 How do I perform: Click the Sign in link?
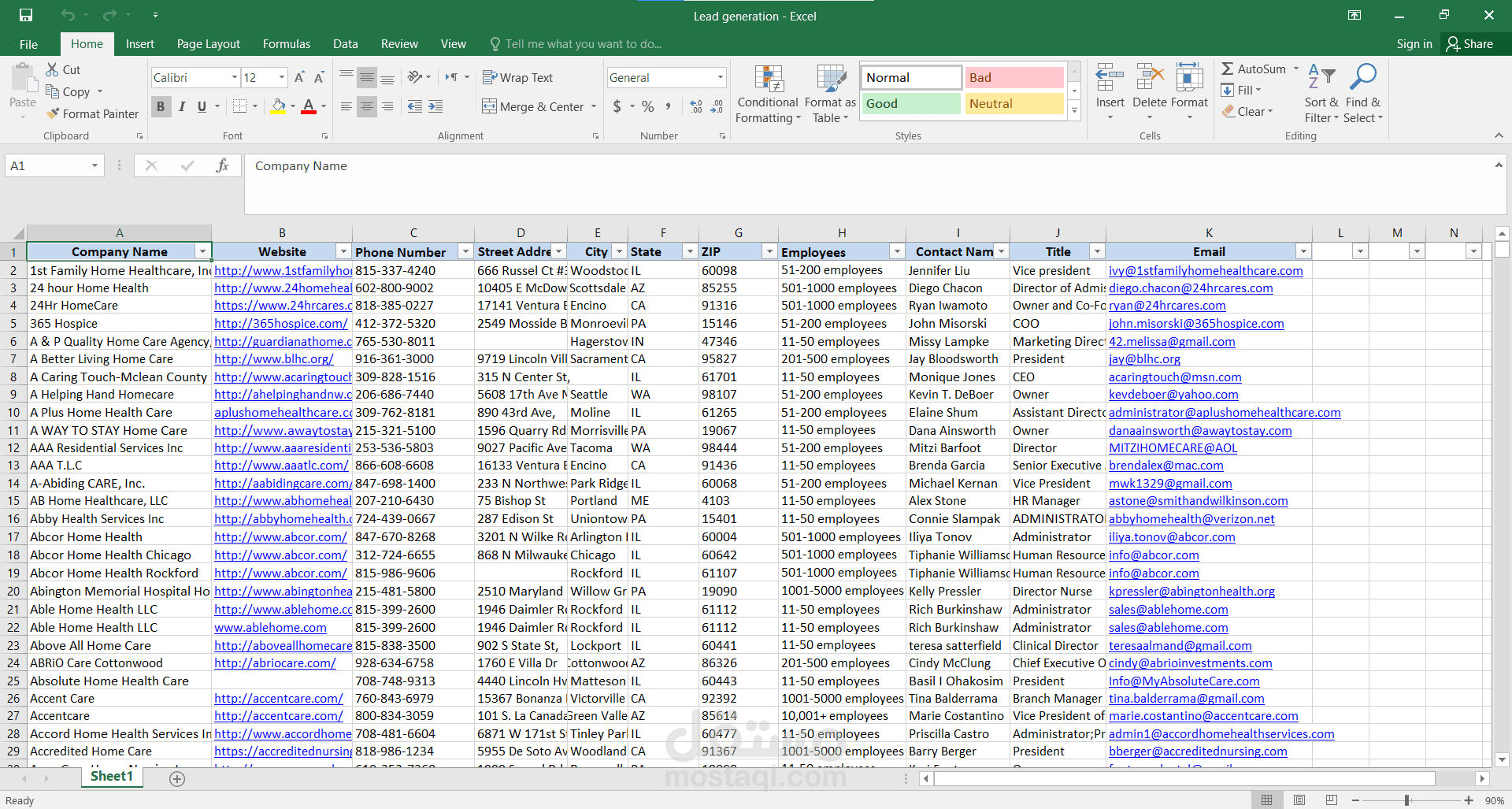tap(1414, 44)
